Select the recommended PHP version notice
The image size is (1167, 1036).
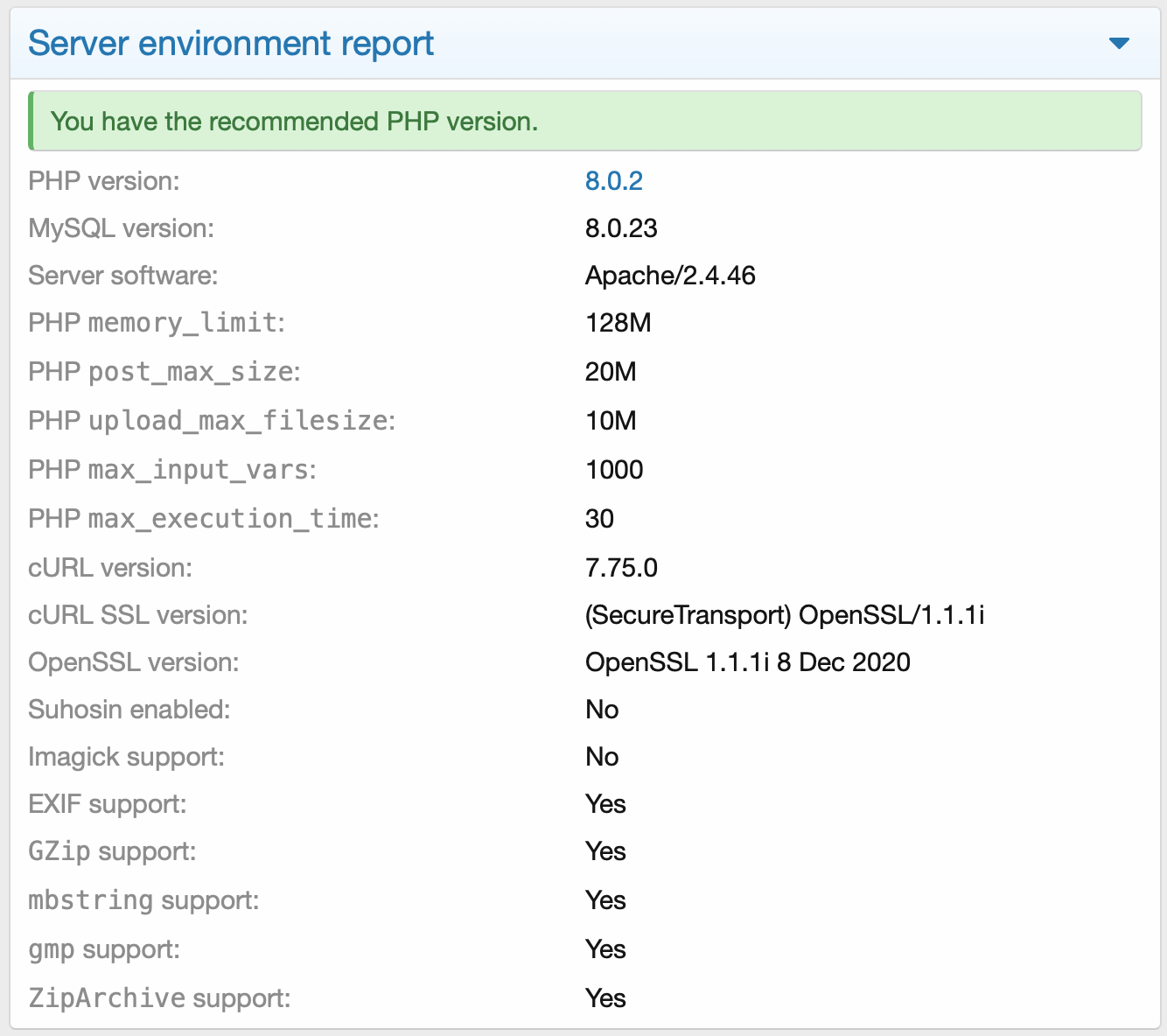pyautogui.click(x=295, y=122)
